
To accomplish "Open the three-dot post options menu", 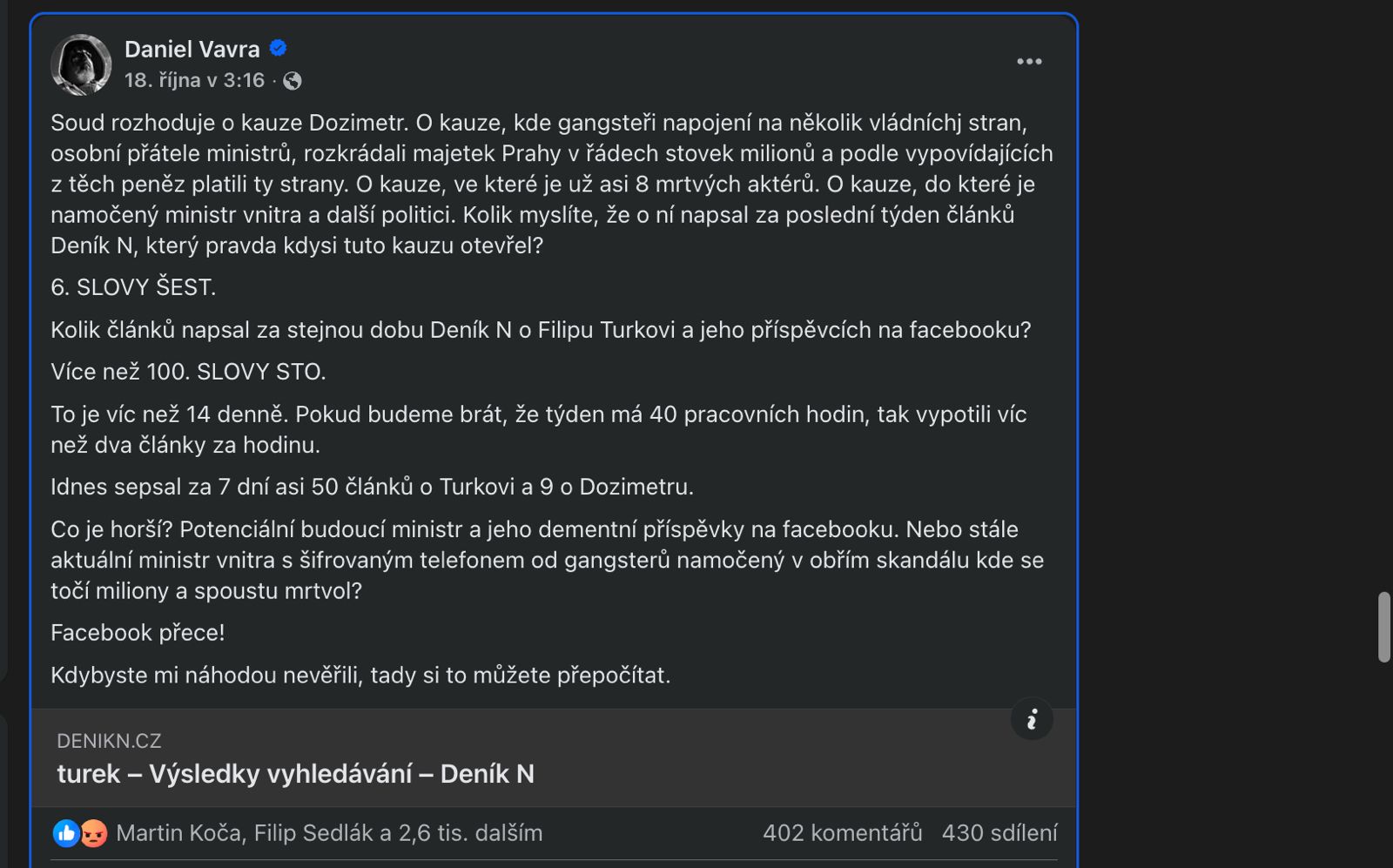I will pos(1029,62).
